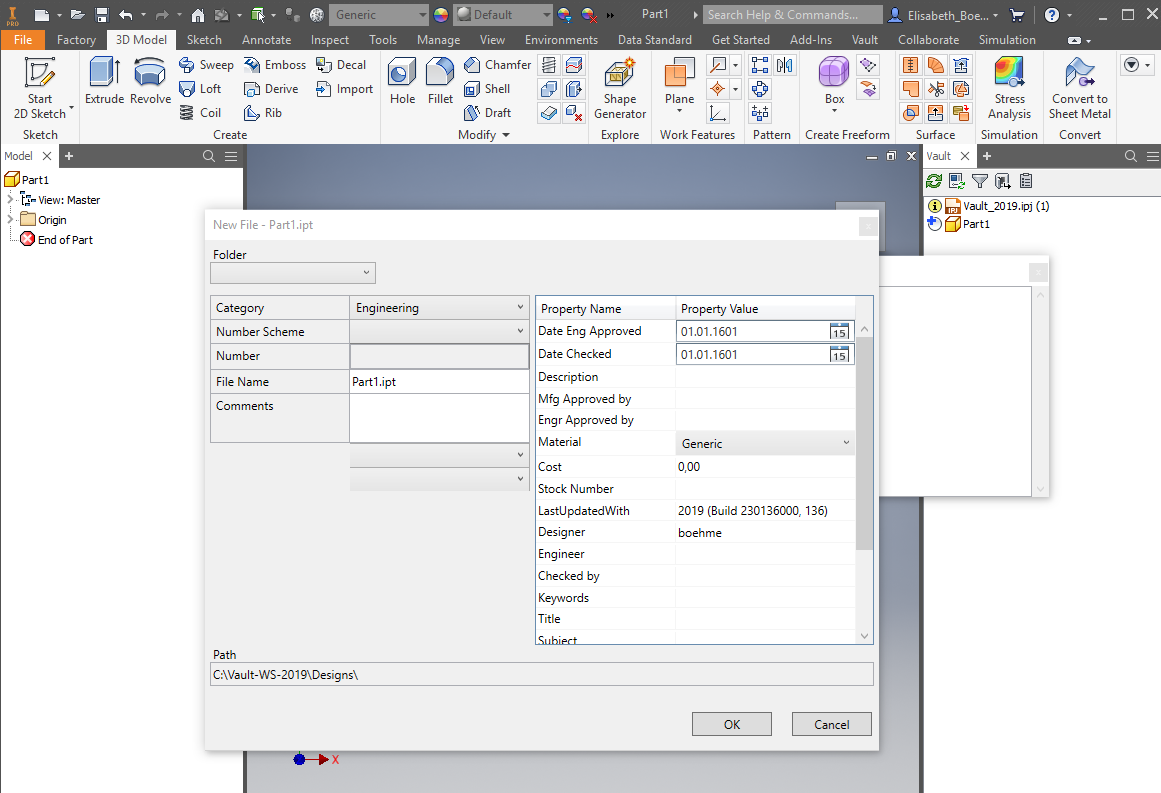
Task: Switch to the Sketch ribbon tab
Action: pyautogui.click(x=204, y=40)
